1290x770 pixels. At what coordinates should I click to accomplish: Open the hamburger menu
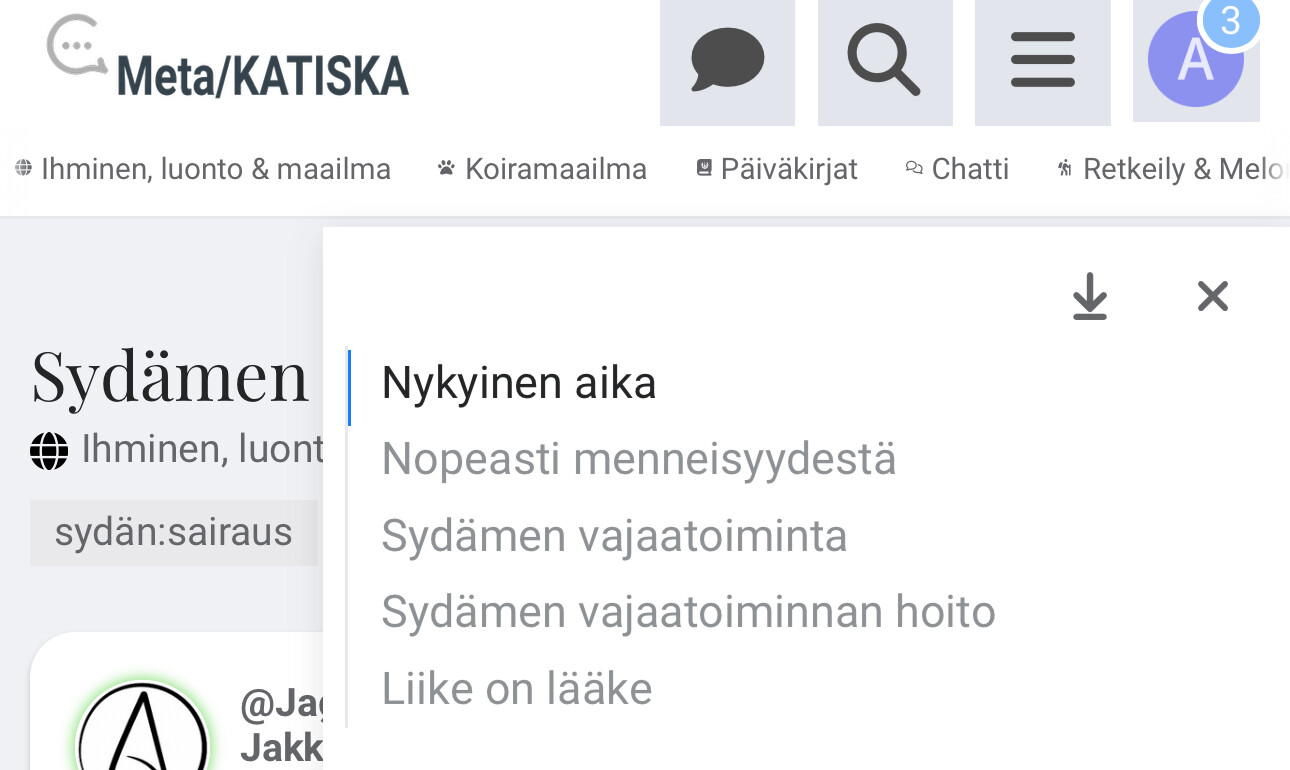click(1042, 62)
